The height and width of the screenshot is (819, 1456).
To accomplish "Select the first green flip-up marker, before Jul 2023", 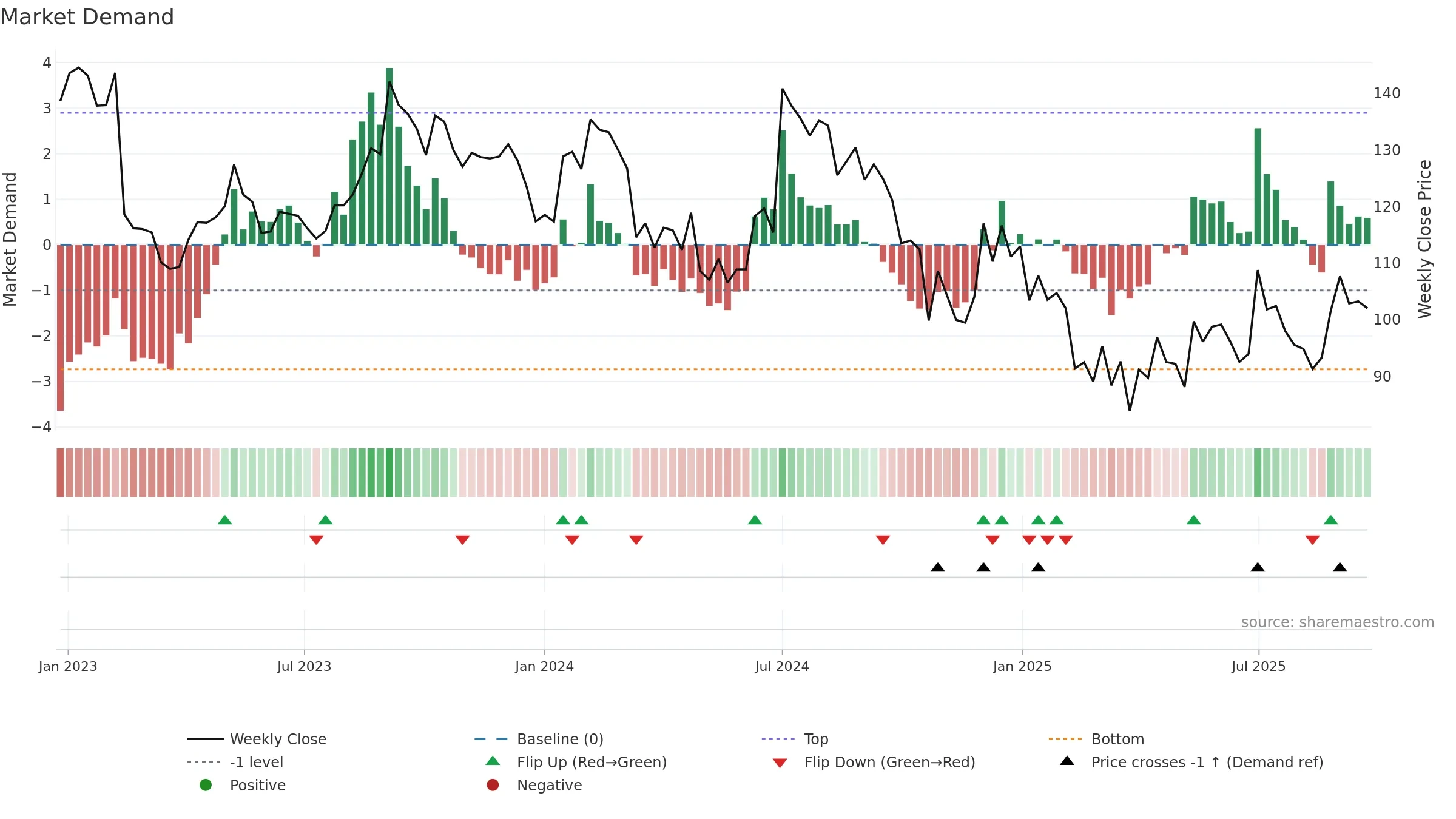I will (x=225, y=520).
